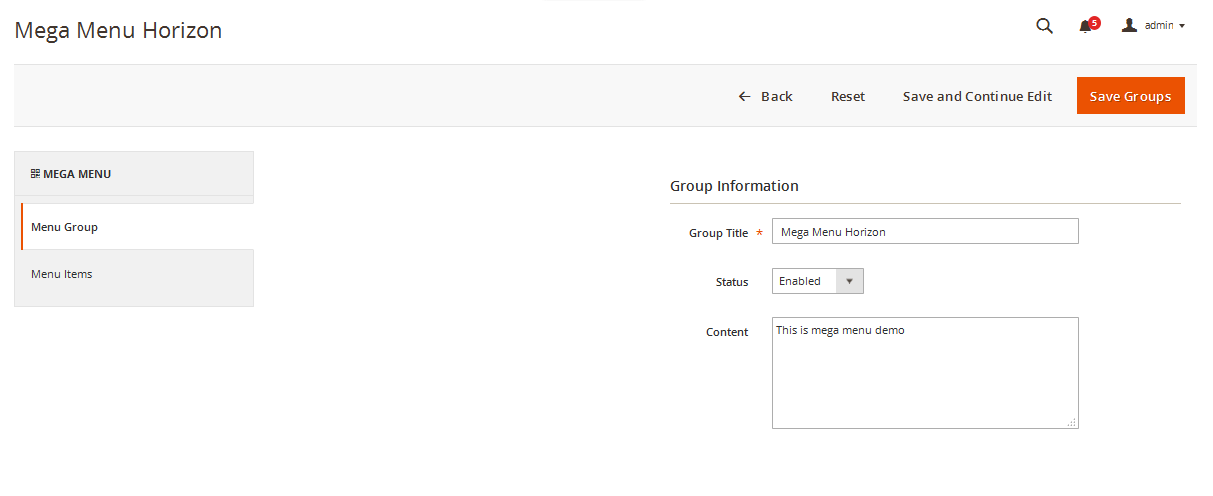Click Save and Continue Edit
This screenshot has width=1213, height=496.
[977, 96]
